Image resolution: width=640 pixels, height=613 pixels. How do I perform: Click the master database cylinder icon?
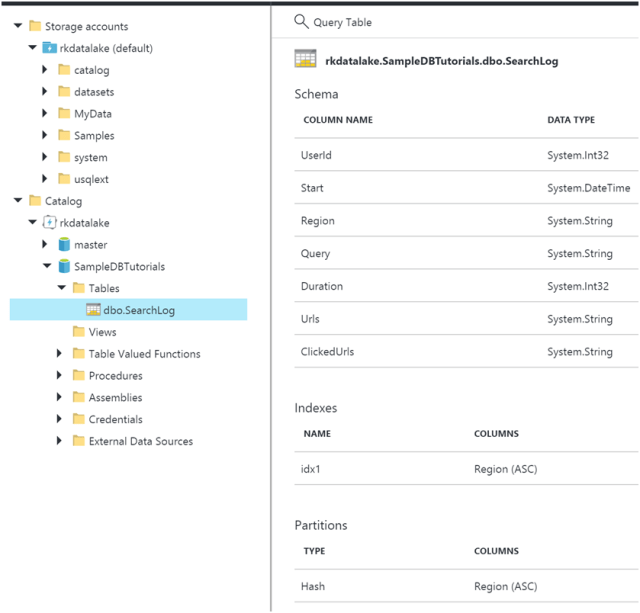point(64,244)
